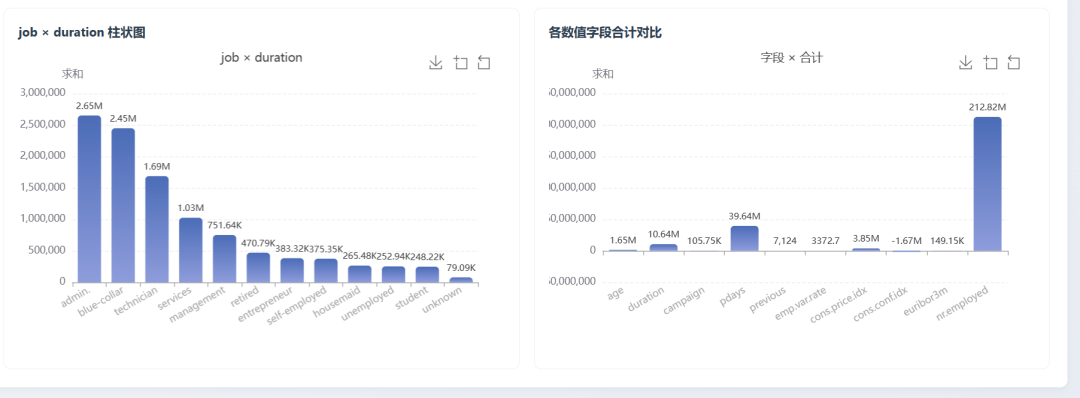Click the 3,000,000 y-axis tick label

43,93
